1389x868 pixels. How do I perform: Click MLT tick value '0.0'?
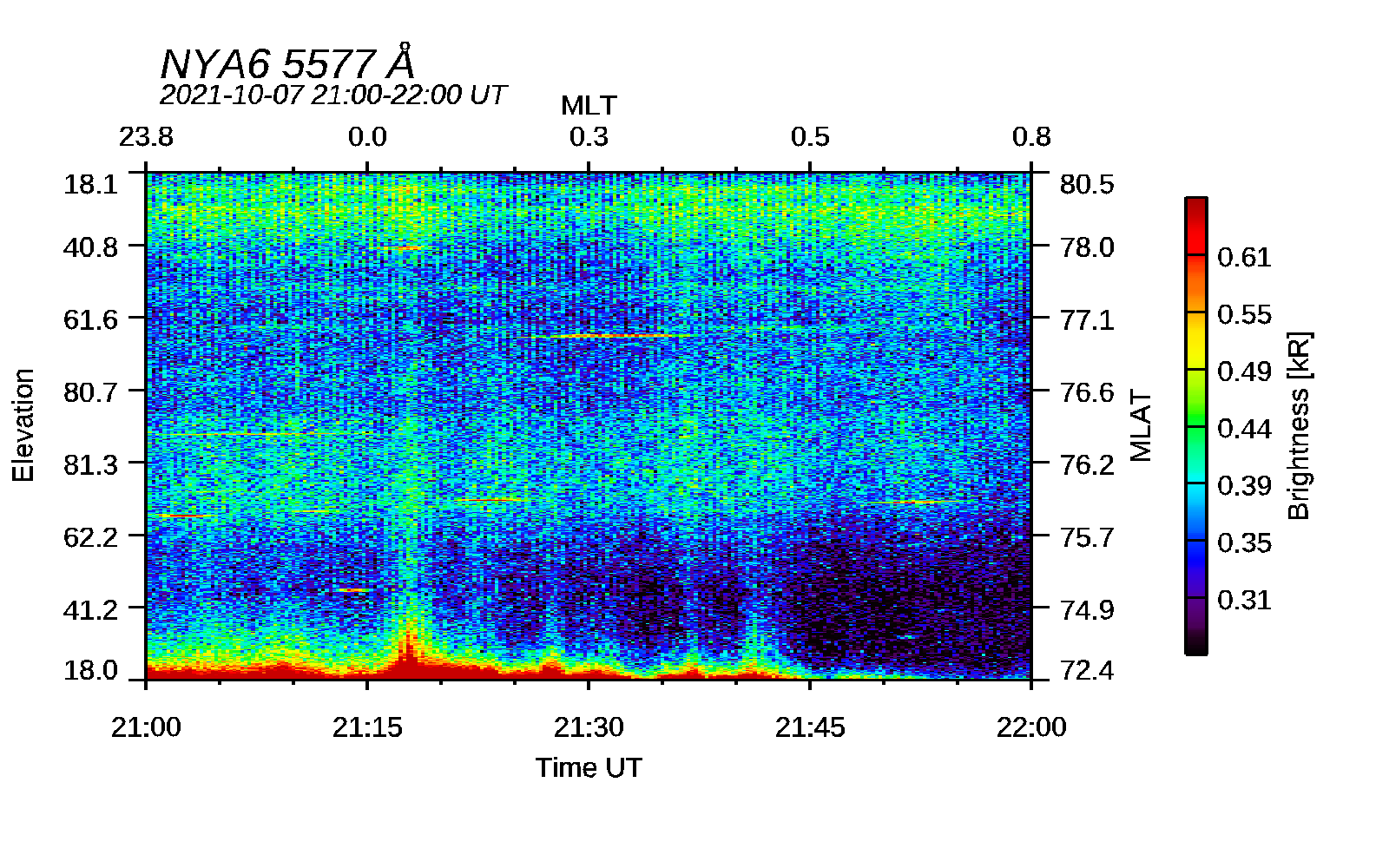(367, 136)
